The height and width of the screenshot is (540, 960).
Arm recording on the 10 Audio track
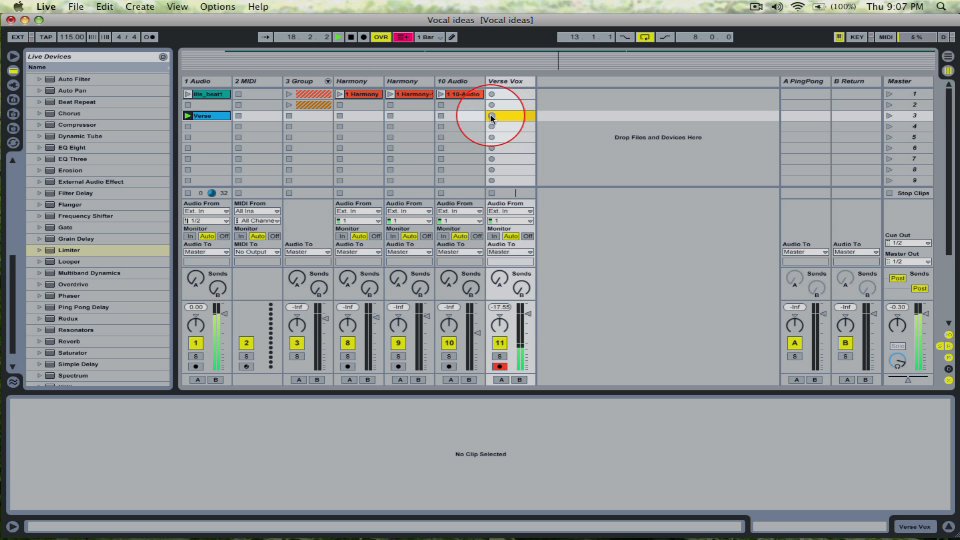449,367
